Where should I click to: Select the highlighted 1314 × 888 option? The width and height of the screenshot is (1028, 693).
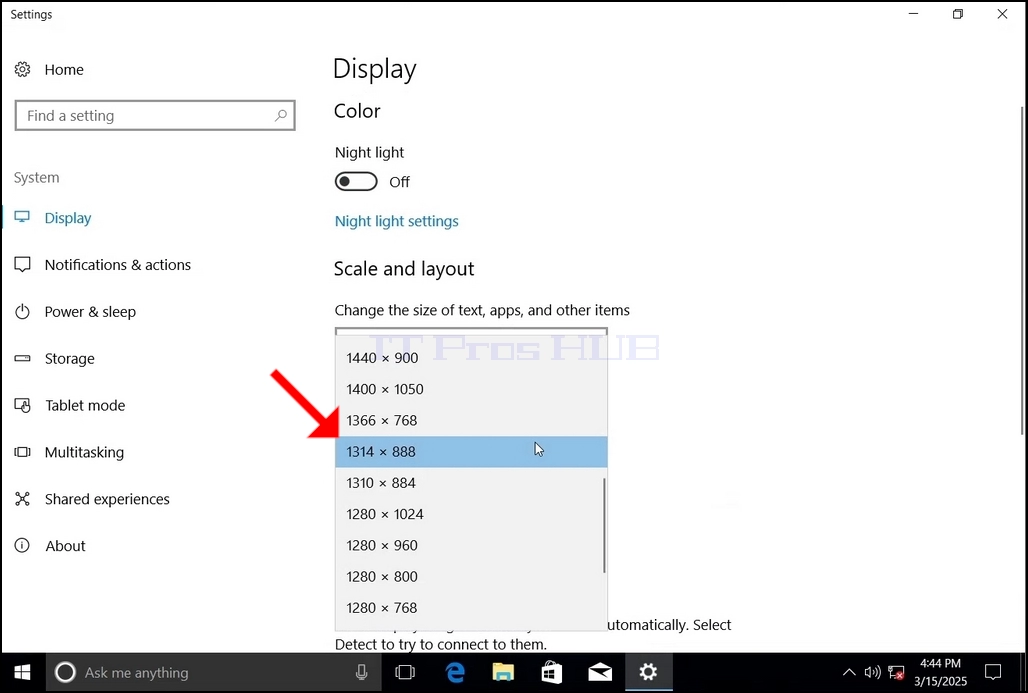click(471, 452)
